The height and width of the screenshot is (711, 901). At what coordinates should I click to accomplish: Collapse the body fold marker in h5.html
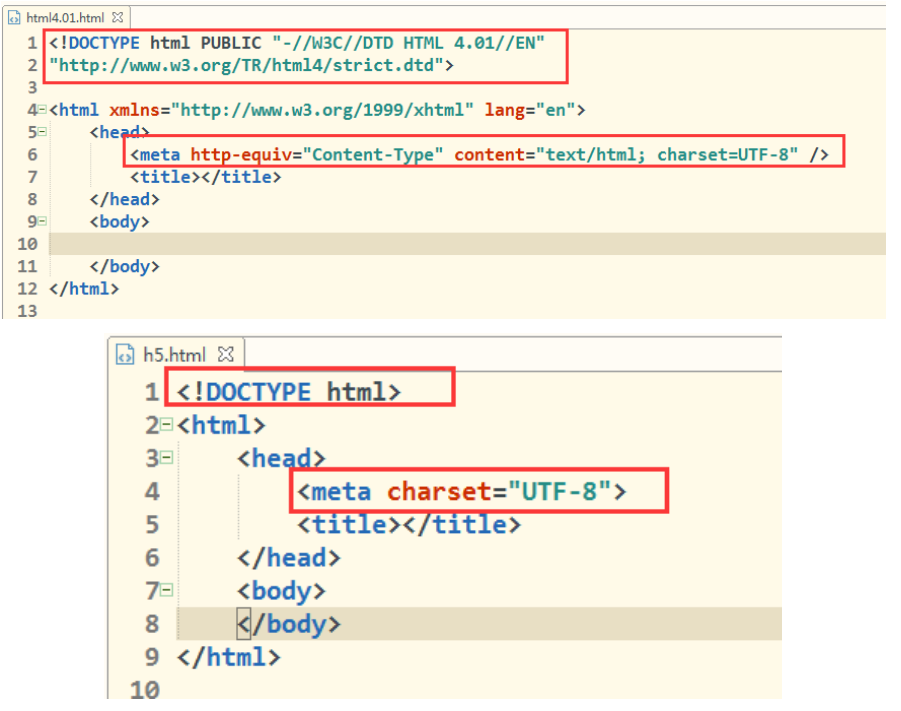coord(167,590)
